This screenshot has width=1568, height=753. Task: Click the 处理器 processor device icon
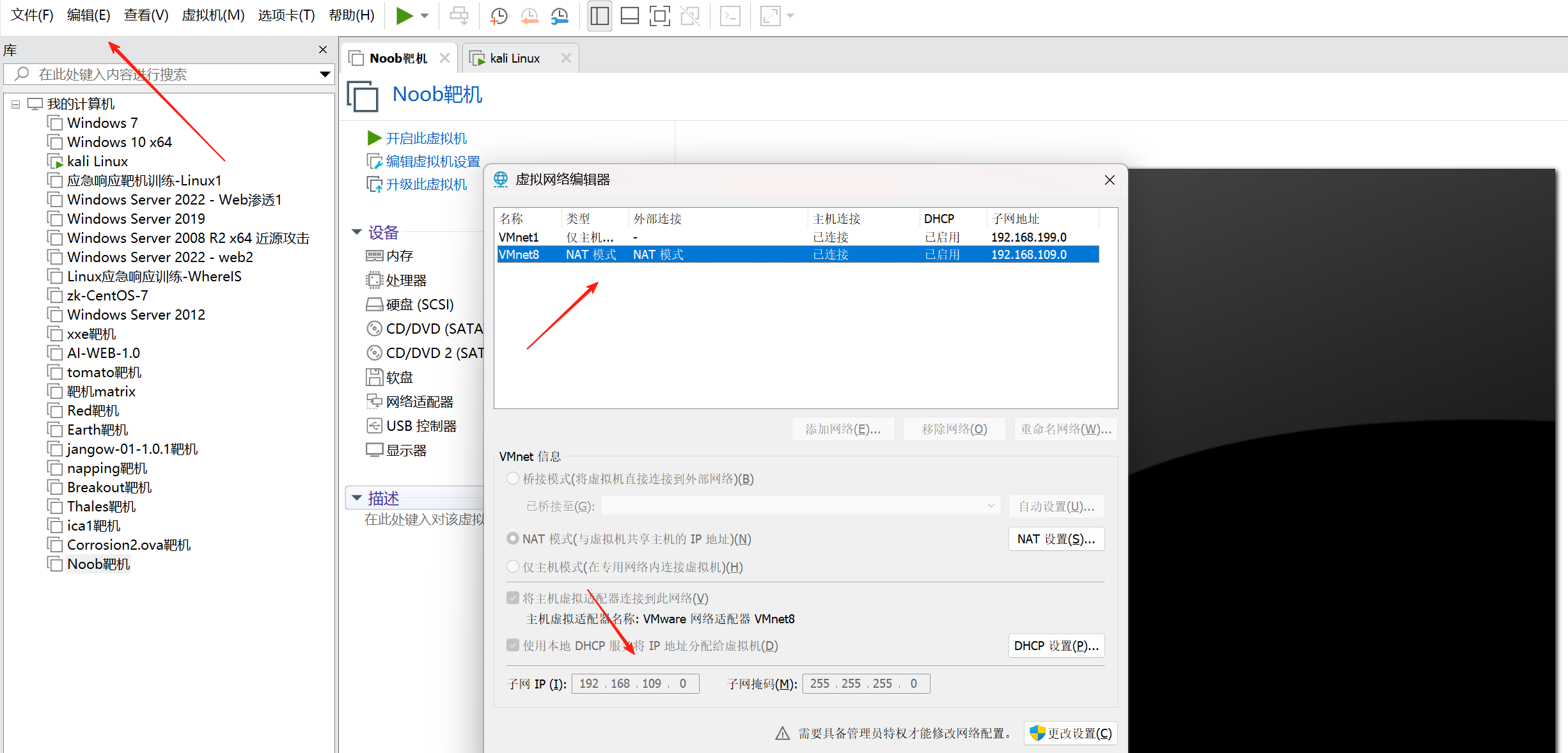pos(375,280)
